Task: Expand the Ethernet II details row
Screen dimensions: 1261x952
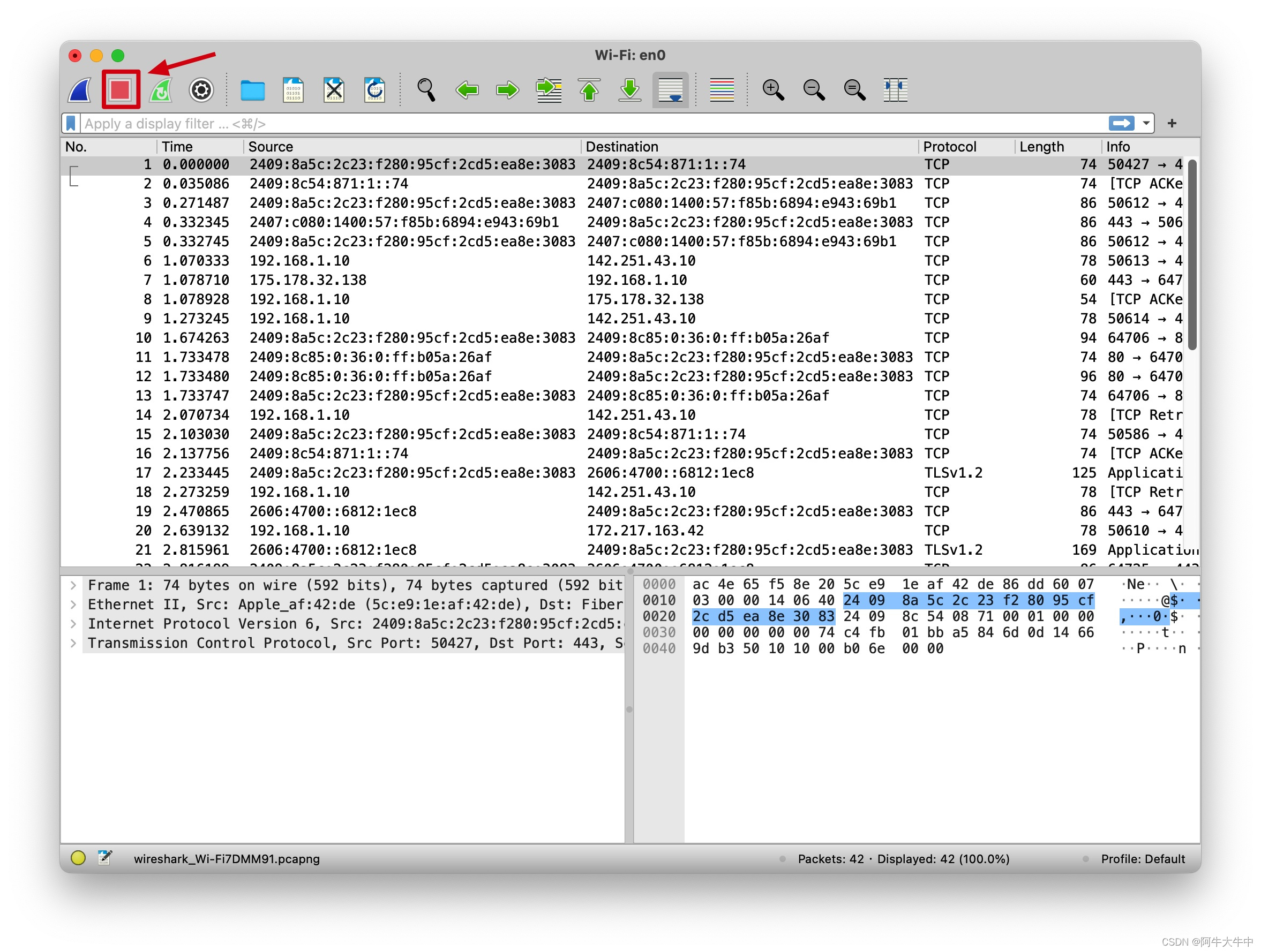Action: 73,605
